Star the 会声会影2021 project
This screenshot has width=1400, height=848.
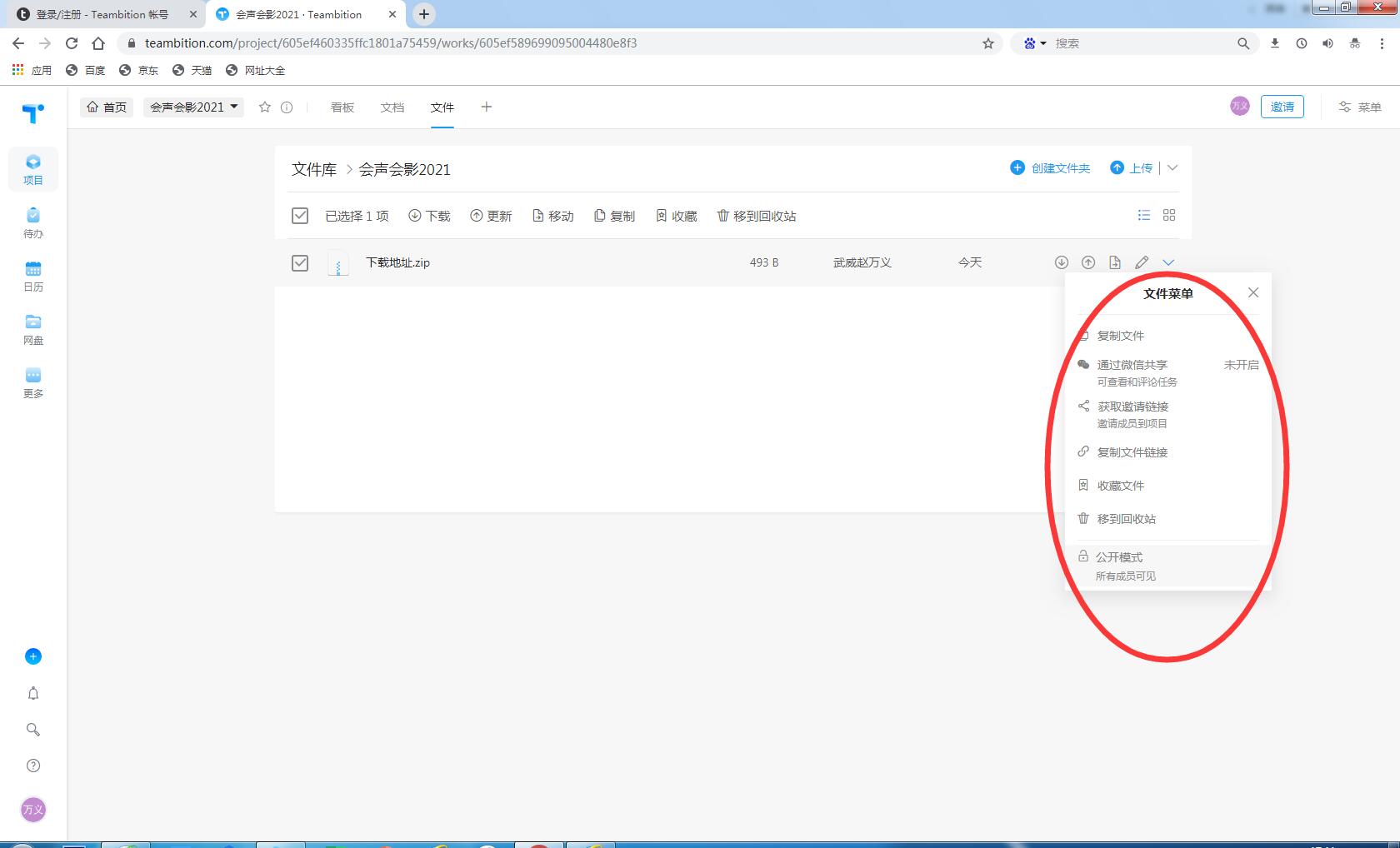265,107
